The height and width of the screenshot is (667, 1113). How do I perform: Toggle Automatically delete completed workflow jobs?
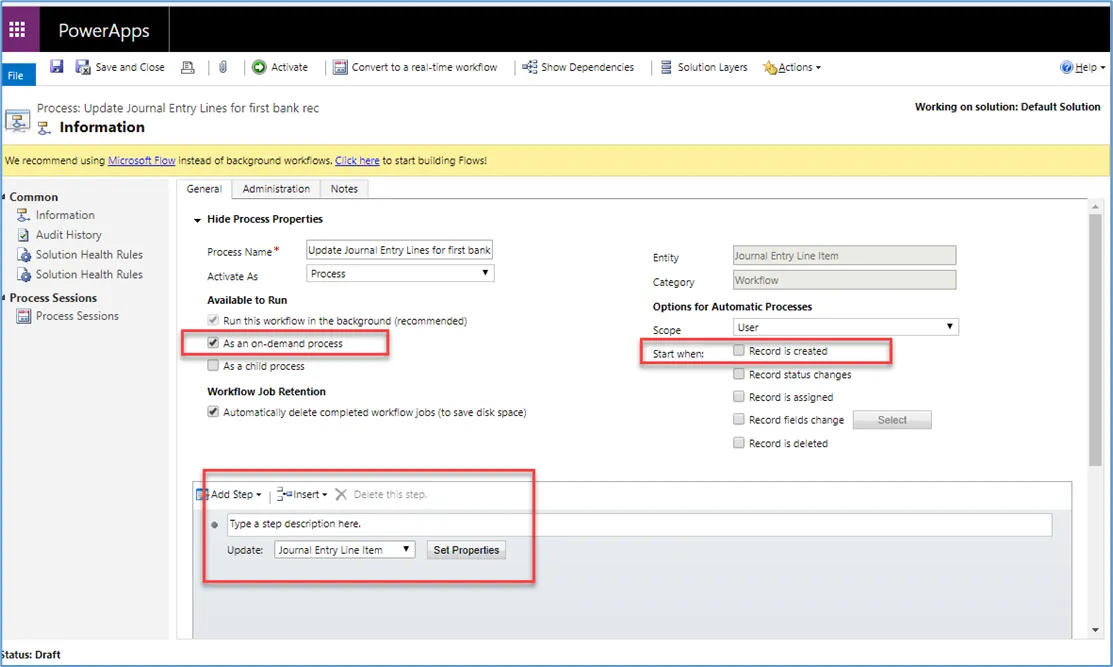[213, 412]
